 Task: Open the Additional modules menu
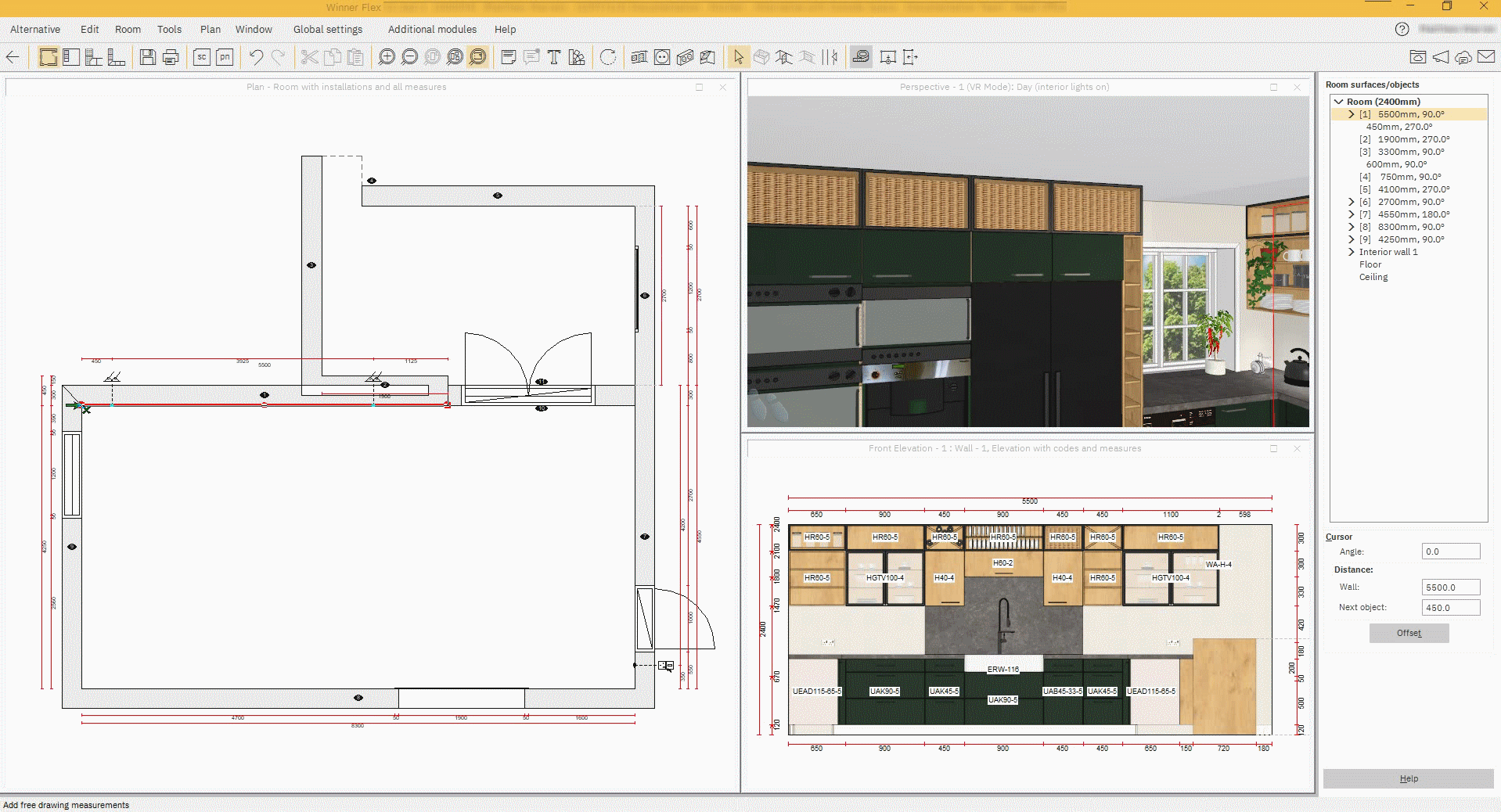coord(432,29)
